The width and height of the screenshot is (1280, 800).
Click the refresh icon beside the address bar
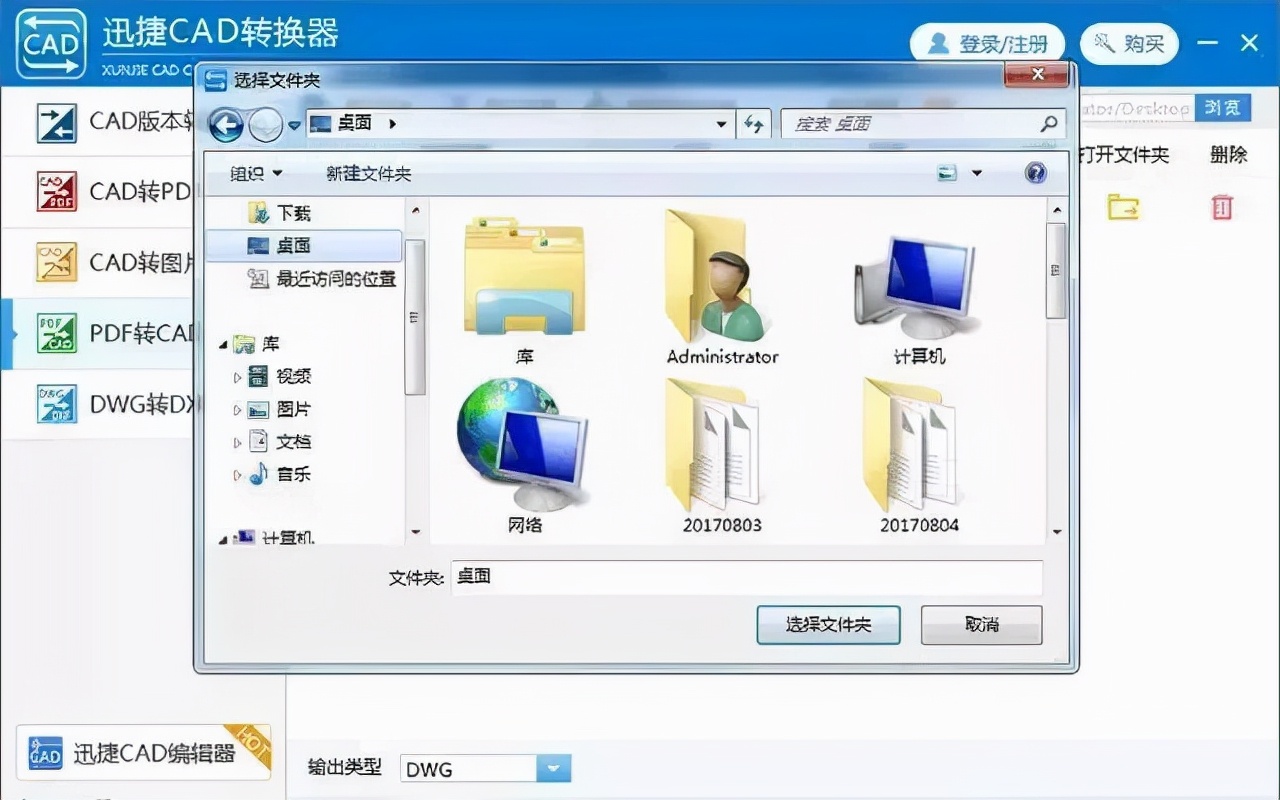[x=754, y=124]
